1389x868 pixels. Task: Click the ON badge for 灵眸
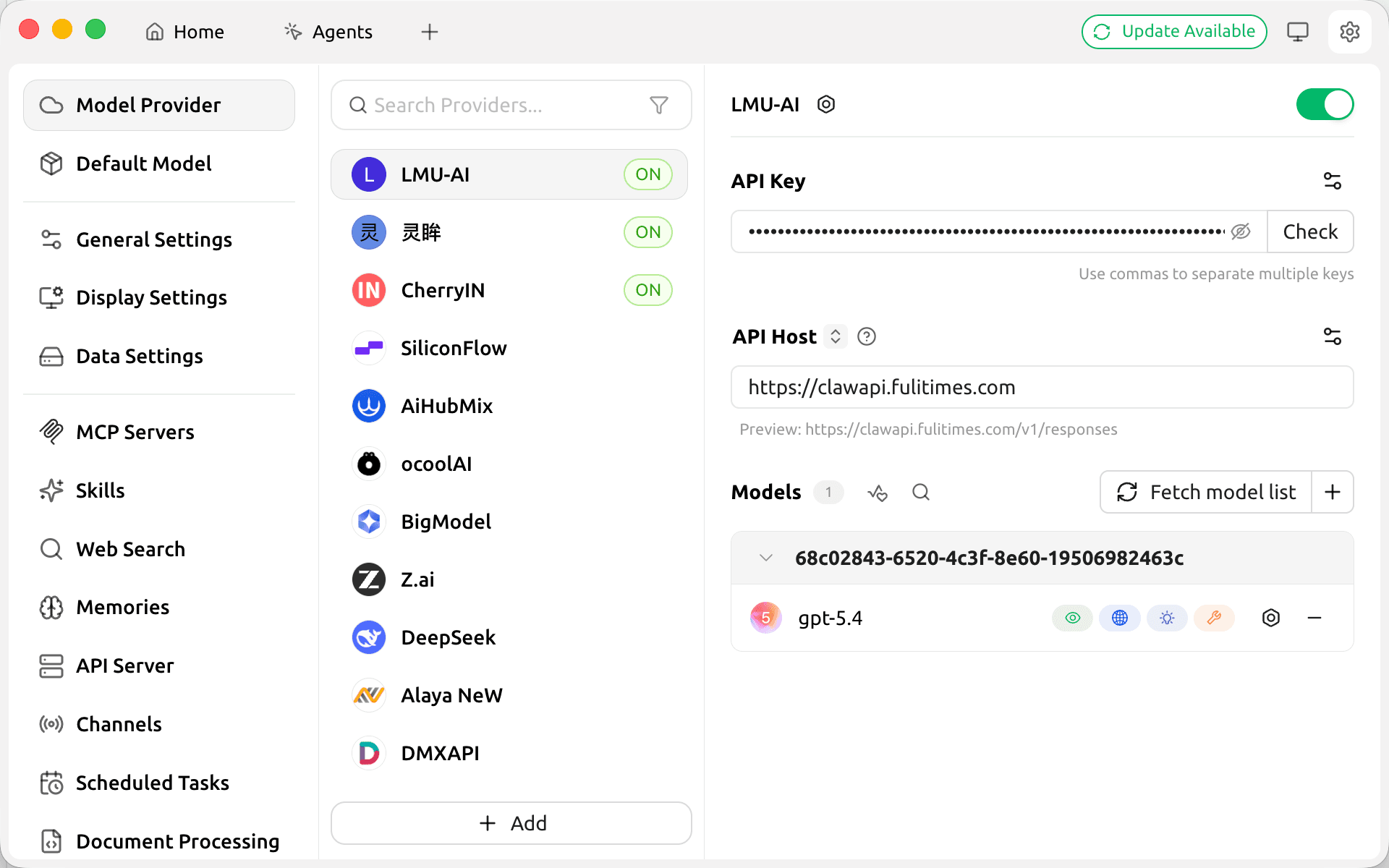648,232
